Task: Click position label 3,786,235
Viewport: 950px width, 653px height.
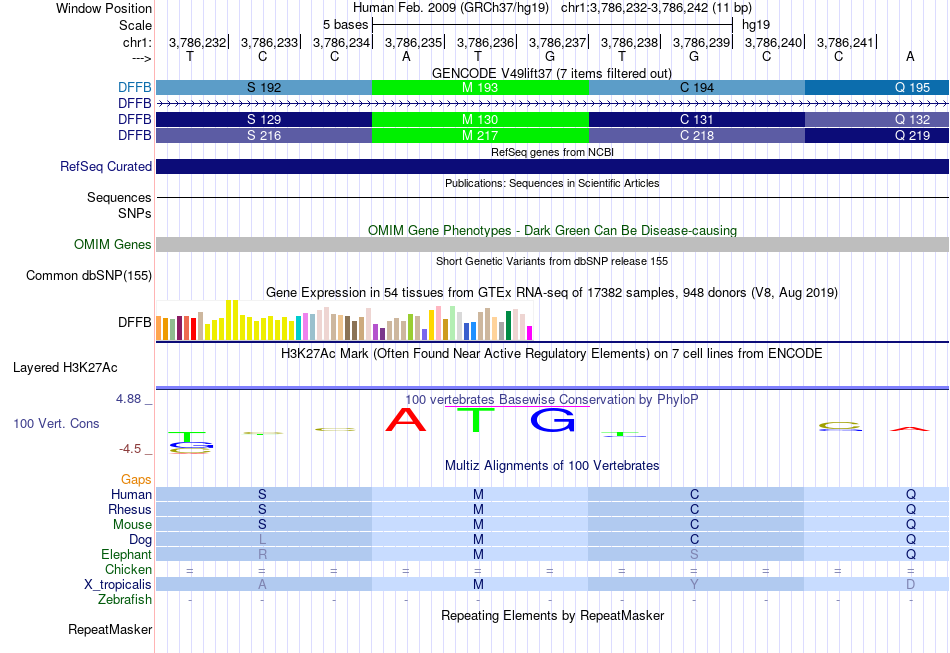Action: tap(413, 42)
